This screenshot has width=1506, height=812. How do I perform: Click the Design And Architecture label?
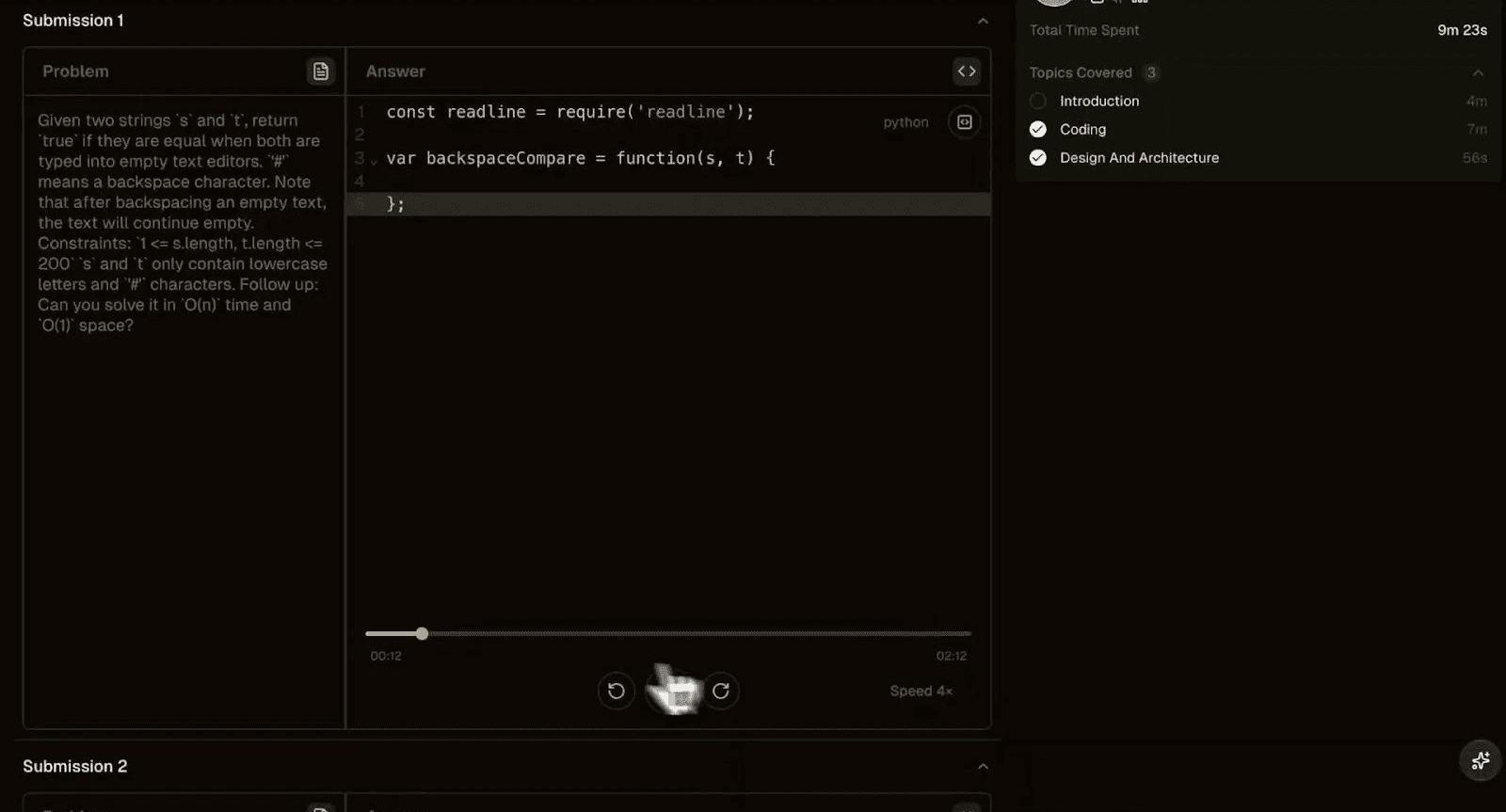click(x=1139, y=158)
